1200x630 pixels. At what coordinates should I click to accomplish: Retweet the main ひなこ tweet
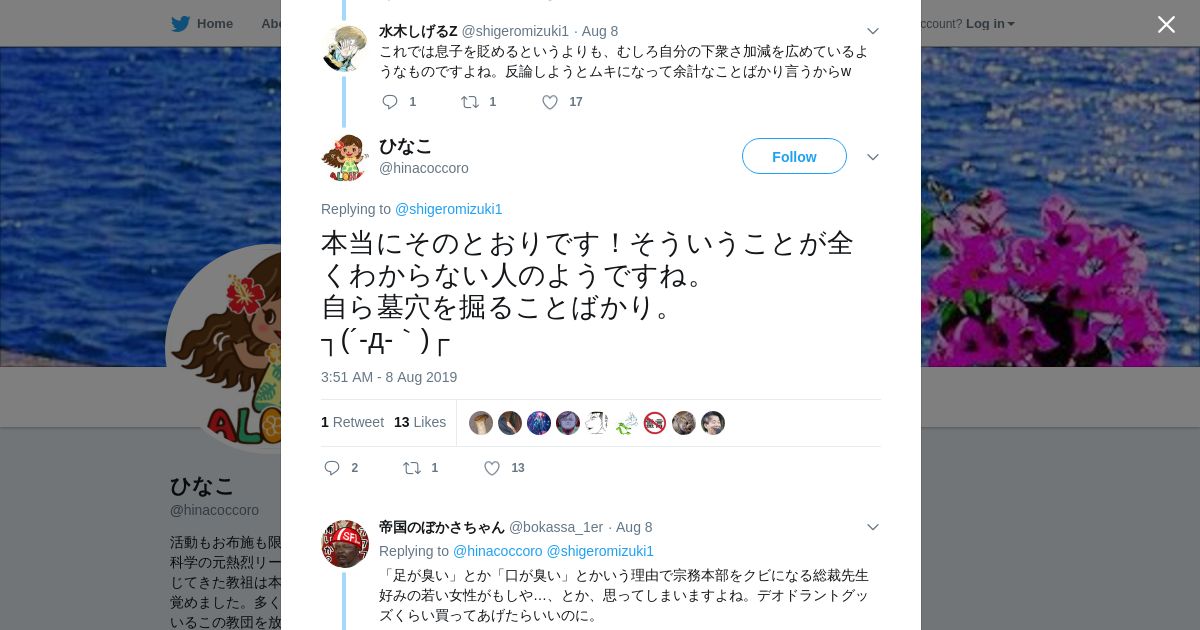[x=411, y=468]
